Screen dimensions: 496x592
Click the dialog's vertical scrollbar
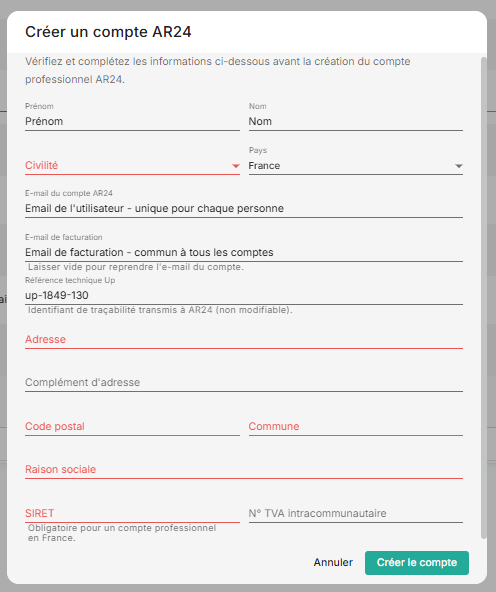[x=484, y=298]
